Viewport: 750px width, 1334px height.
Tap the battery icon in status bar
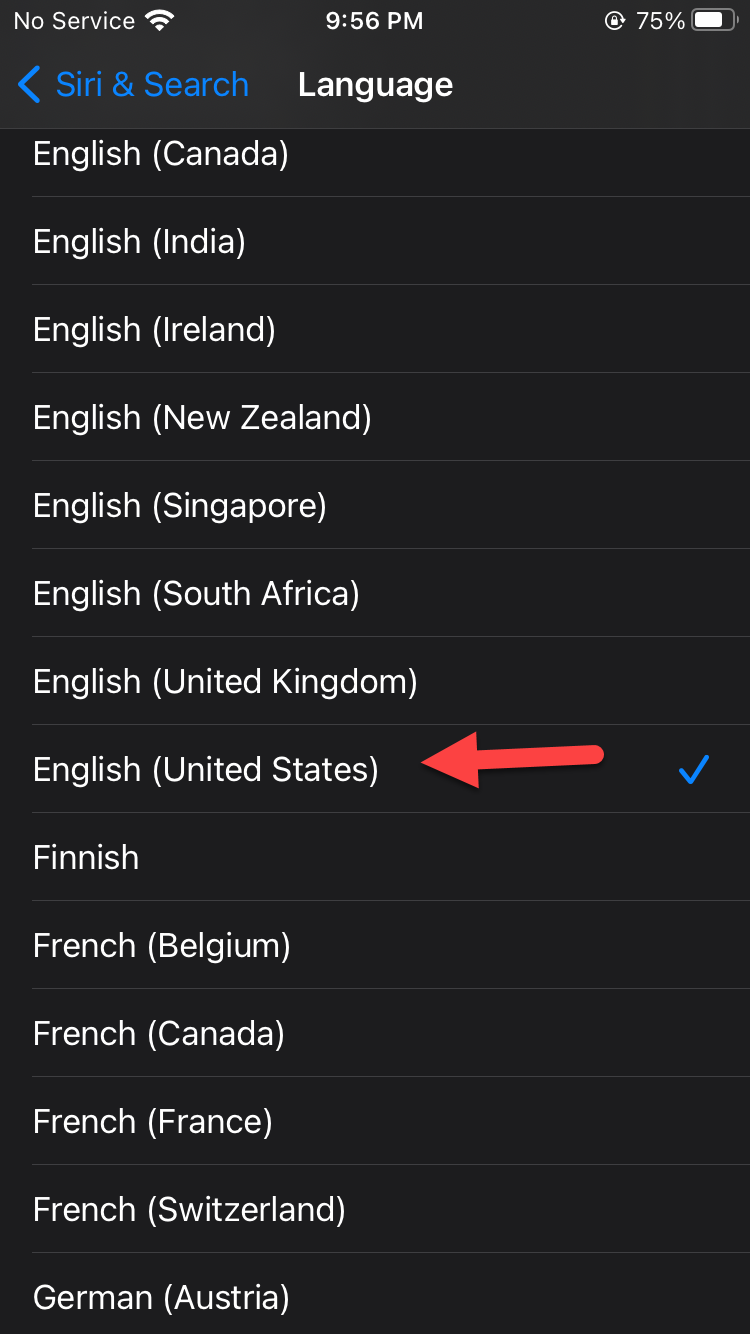(714, 20)
